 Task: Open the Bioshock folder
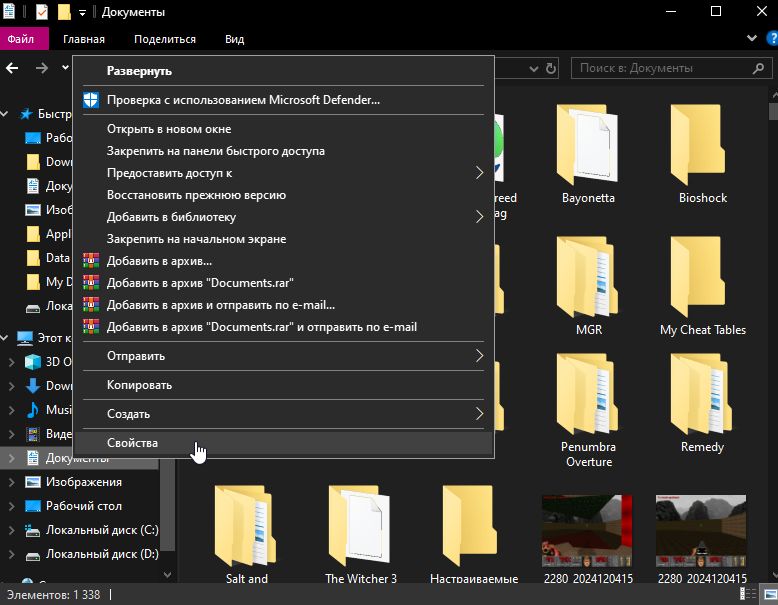point(703,154)
